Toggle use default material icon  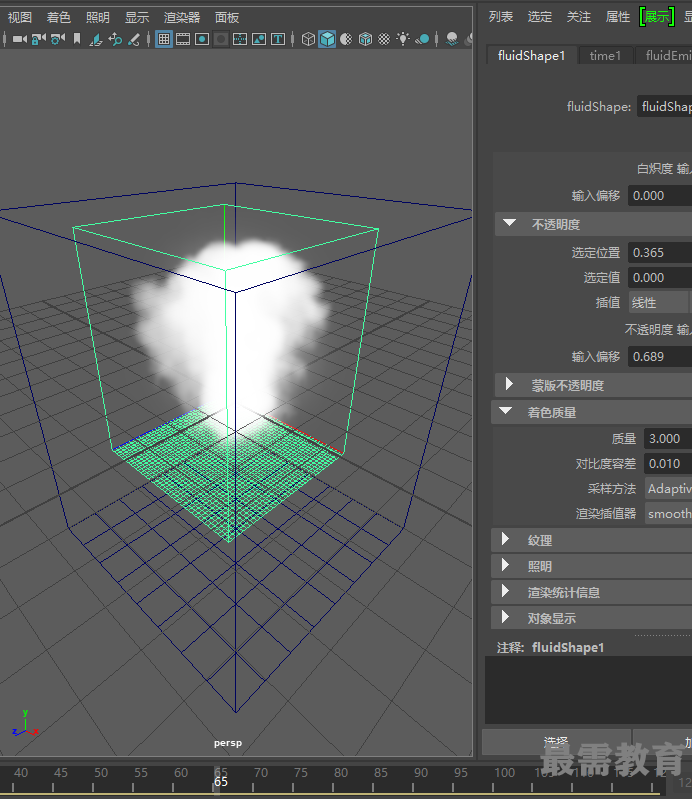(346, 39)
